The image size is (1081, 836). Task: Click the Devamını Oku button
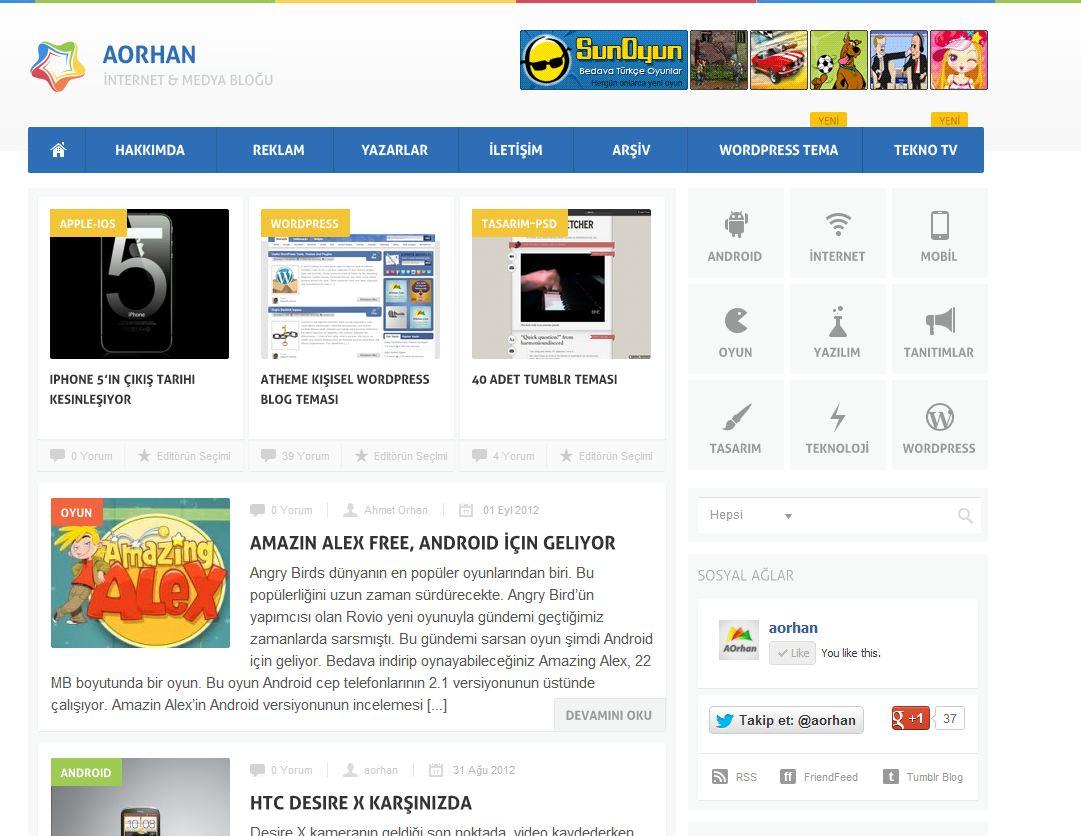tap(609, 715)
